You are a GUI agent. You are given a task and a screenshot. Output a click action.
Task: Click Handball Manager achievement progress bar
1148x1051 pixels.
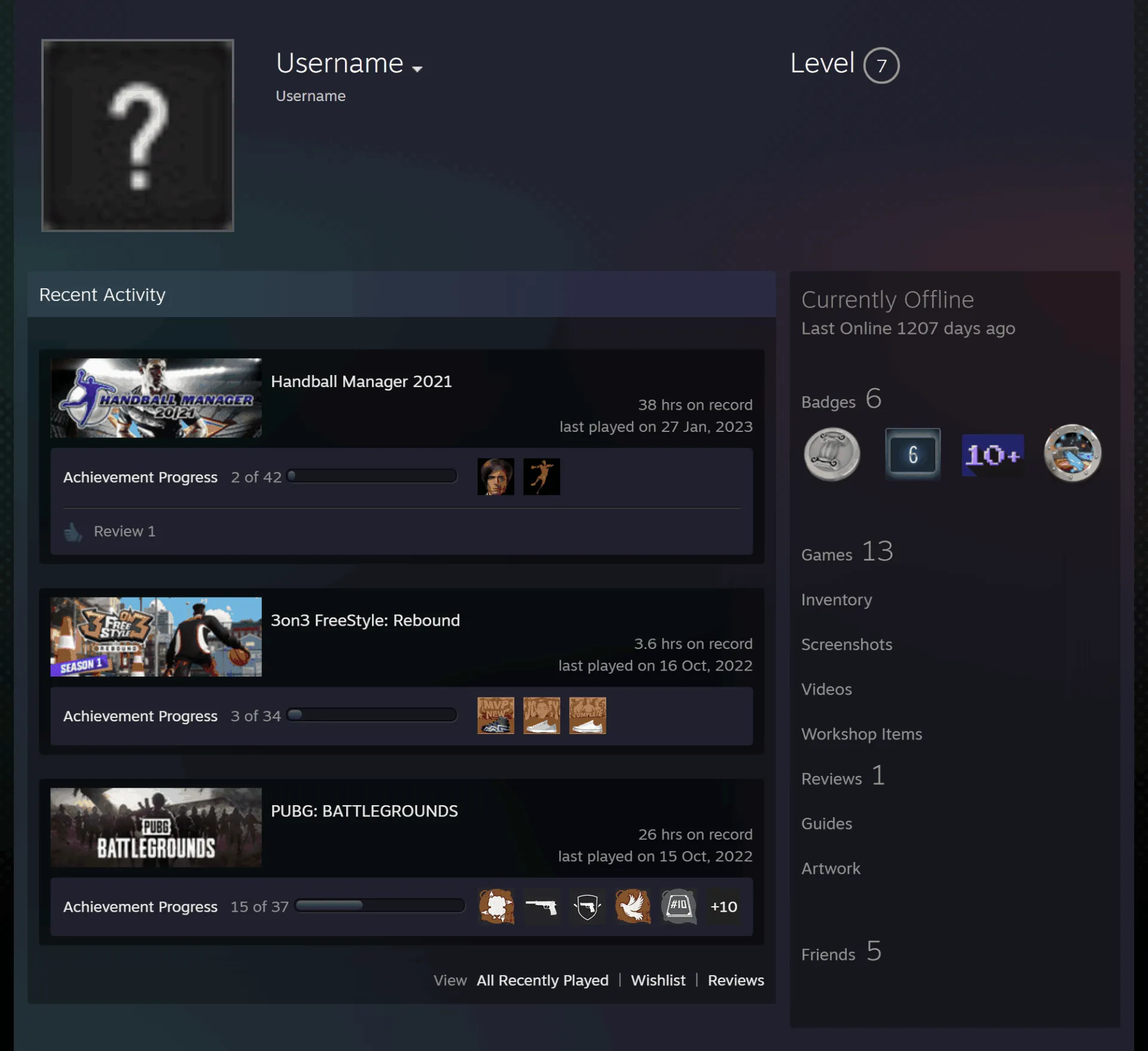click(x=372, y=476)
